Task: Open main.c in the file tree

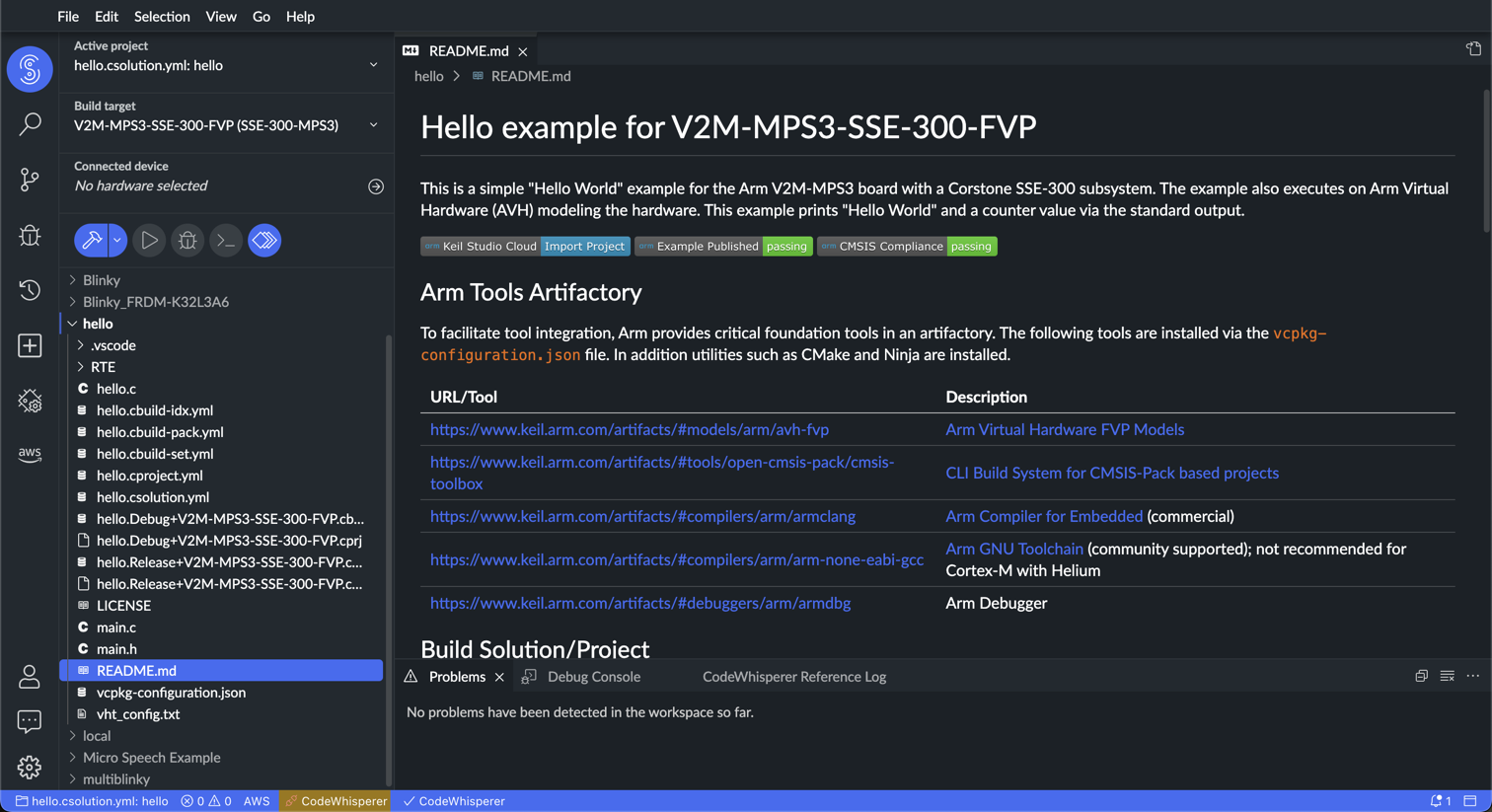Action: click(x=116, y=627)
